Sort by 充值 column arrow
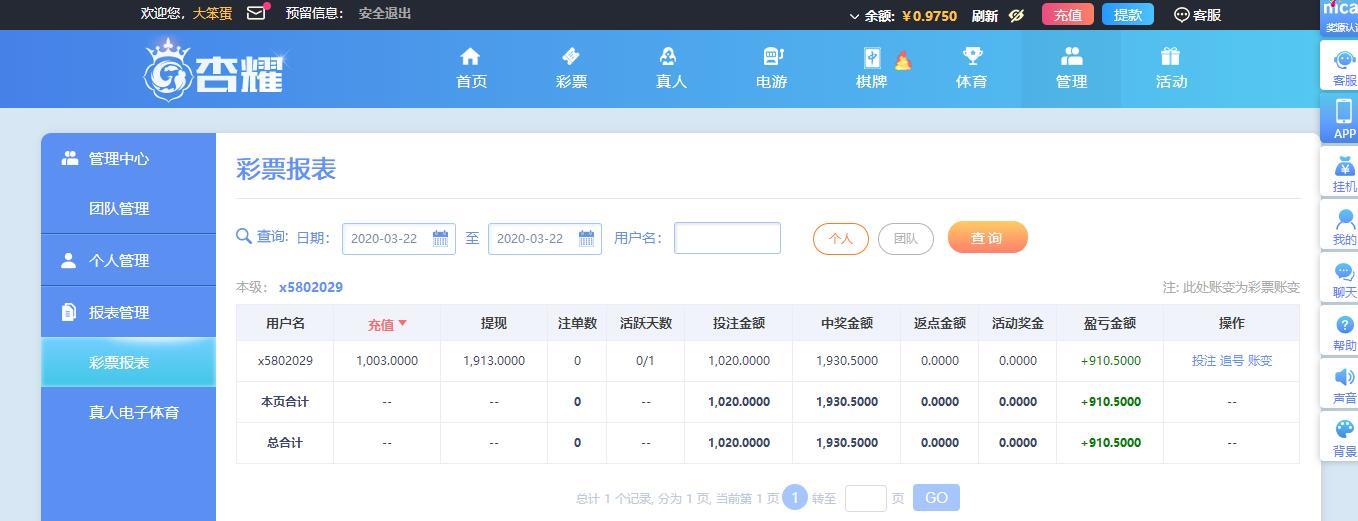Viewport: 1358px width, 521px height. tap(402, 324)
